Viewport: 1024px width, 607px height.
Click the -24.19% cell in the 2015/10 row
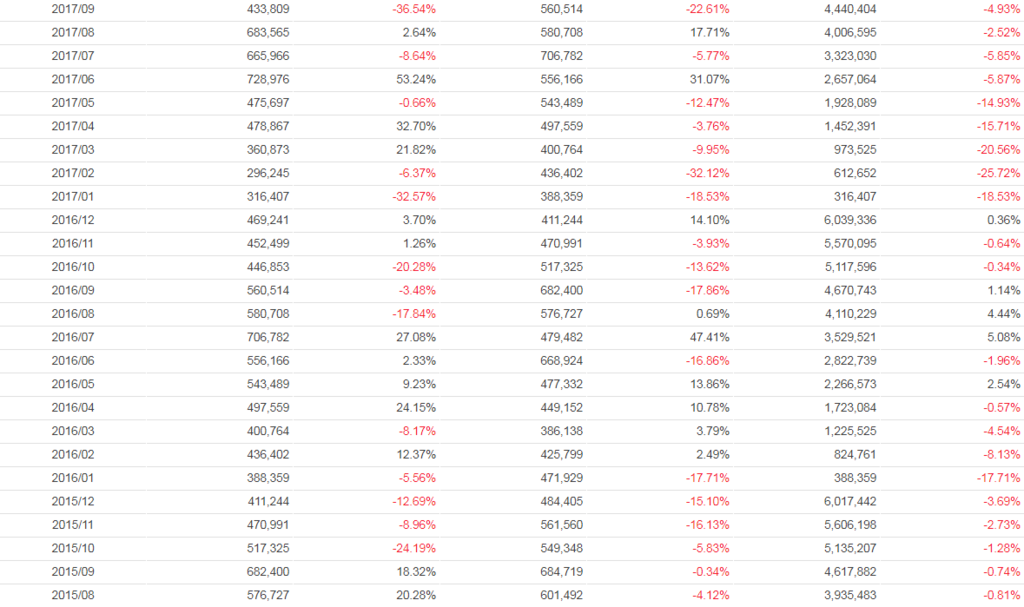tap(412, 549)
